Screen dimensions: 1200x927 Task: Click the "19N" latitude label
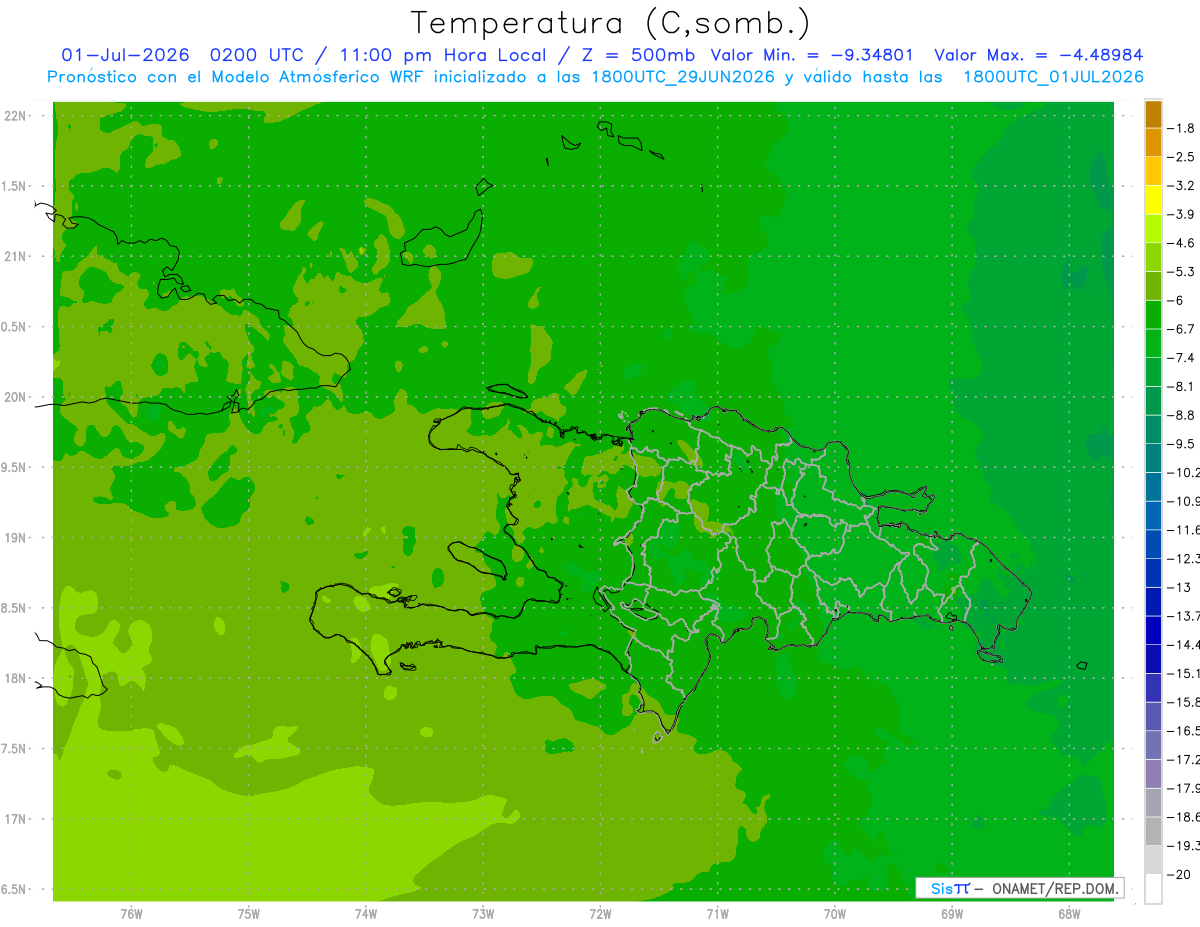[16, 538]
